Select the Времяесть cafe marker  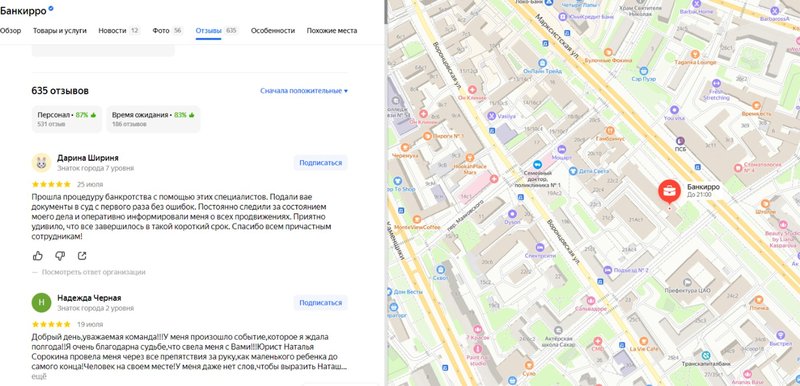[x=756, y=106]
